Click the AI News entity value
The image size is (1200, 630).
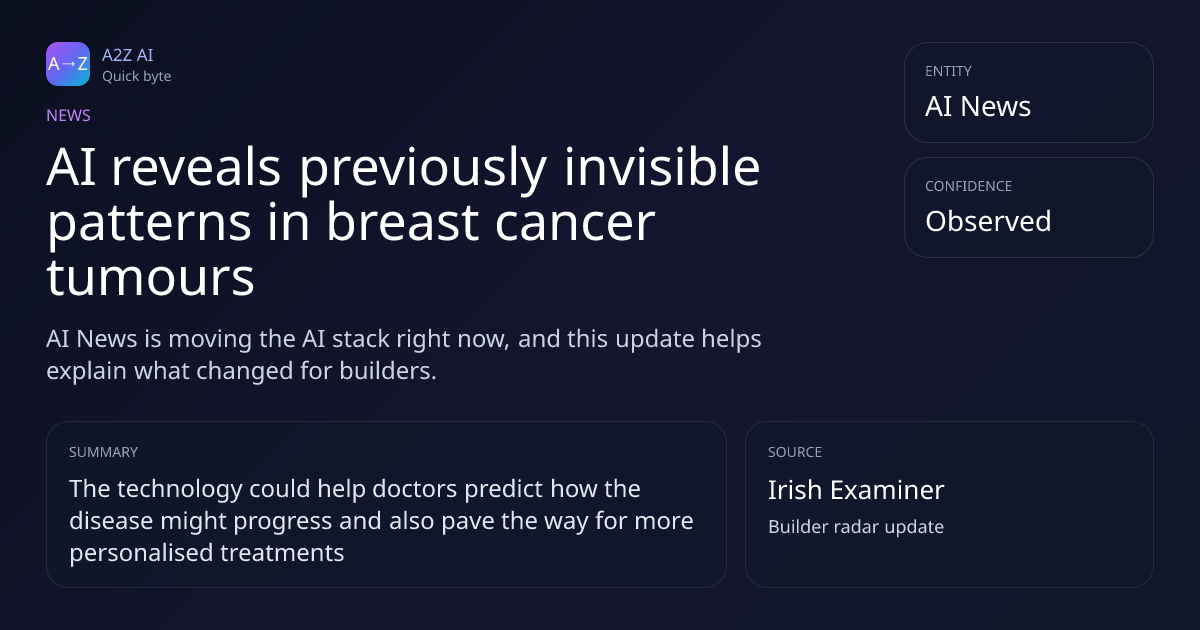[x=978, y=106]
